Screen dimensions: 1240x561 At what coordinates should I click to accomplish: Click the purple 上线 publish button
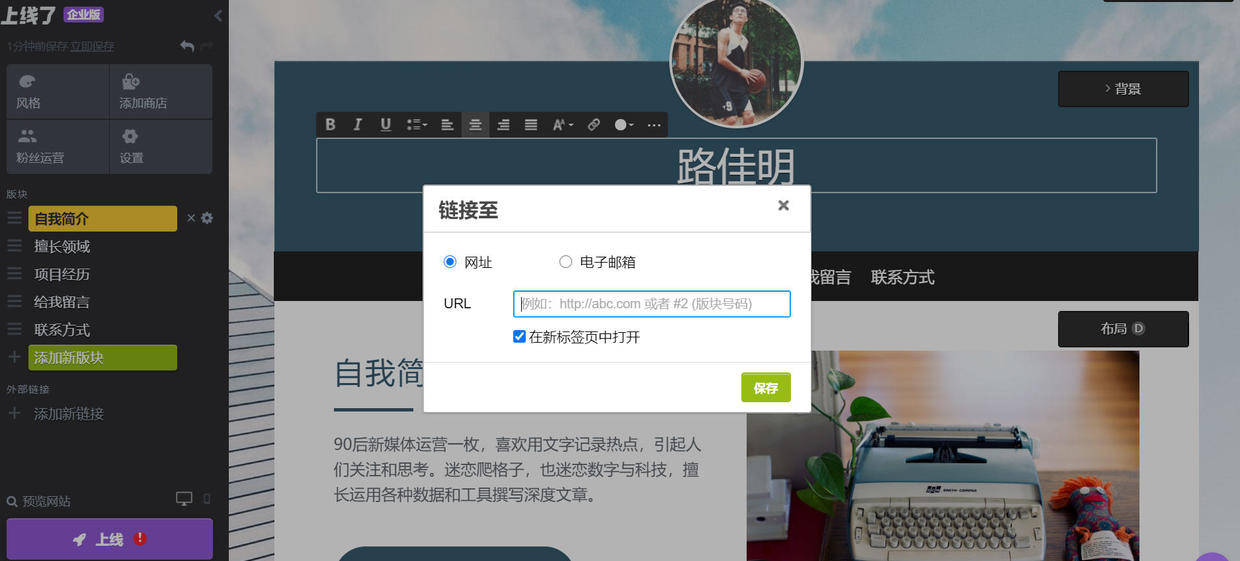click(x=110, y=539)
